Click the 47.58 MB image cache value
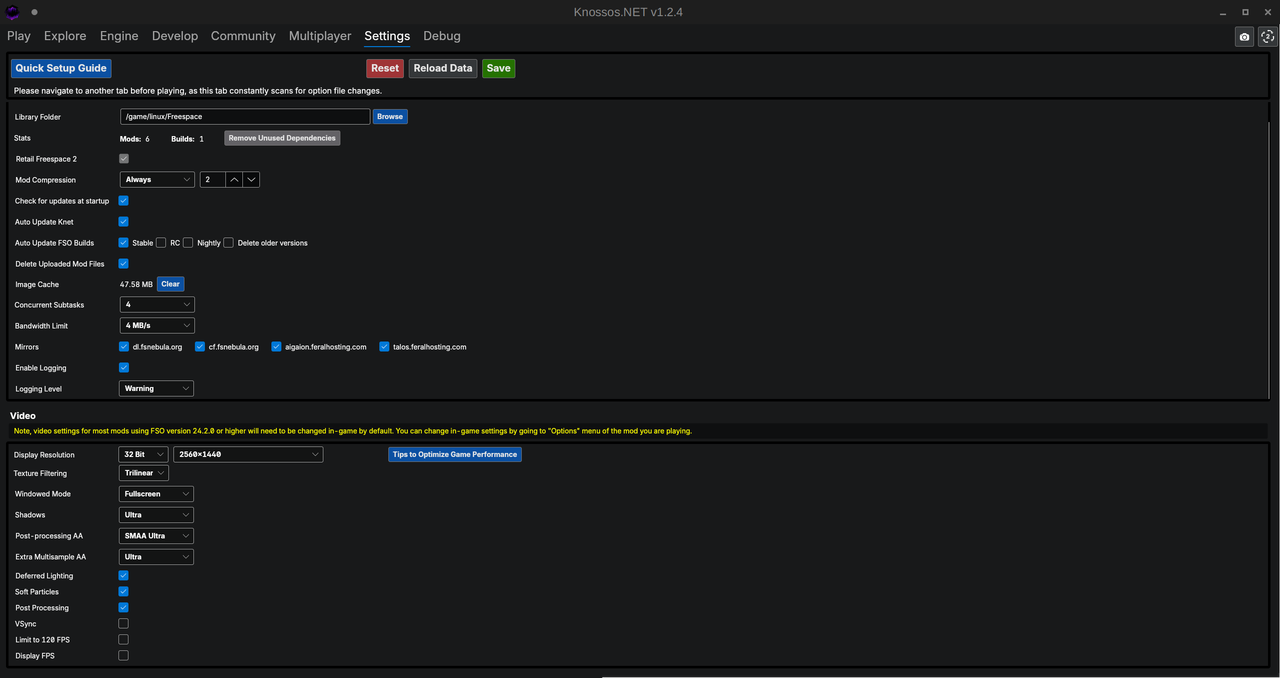 [x=136, y=285]
